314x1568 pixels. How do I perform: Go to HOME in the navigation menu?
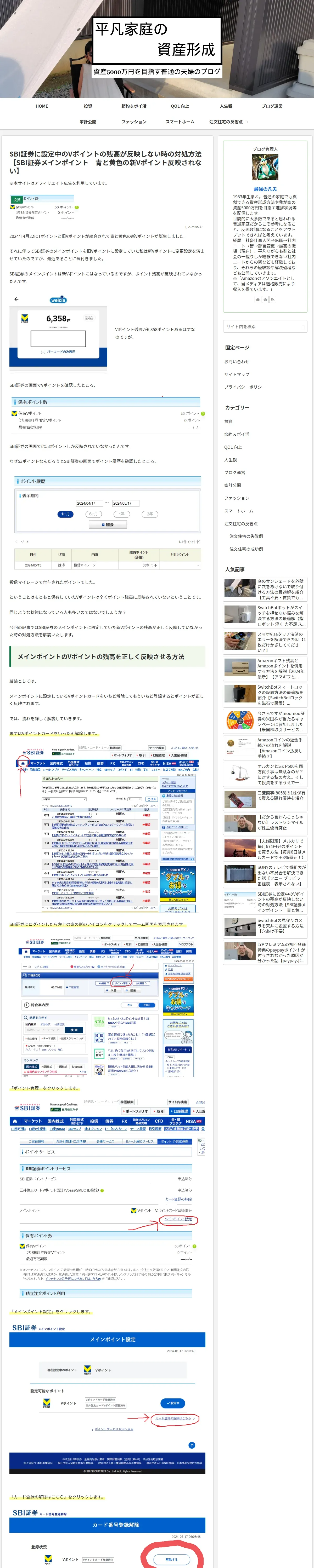pyautogui.click(x=41, y=106)
